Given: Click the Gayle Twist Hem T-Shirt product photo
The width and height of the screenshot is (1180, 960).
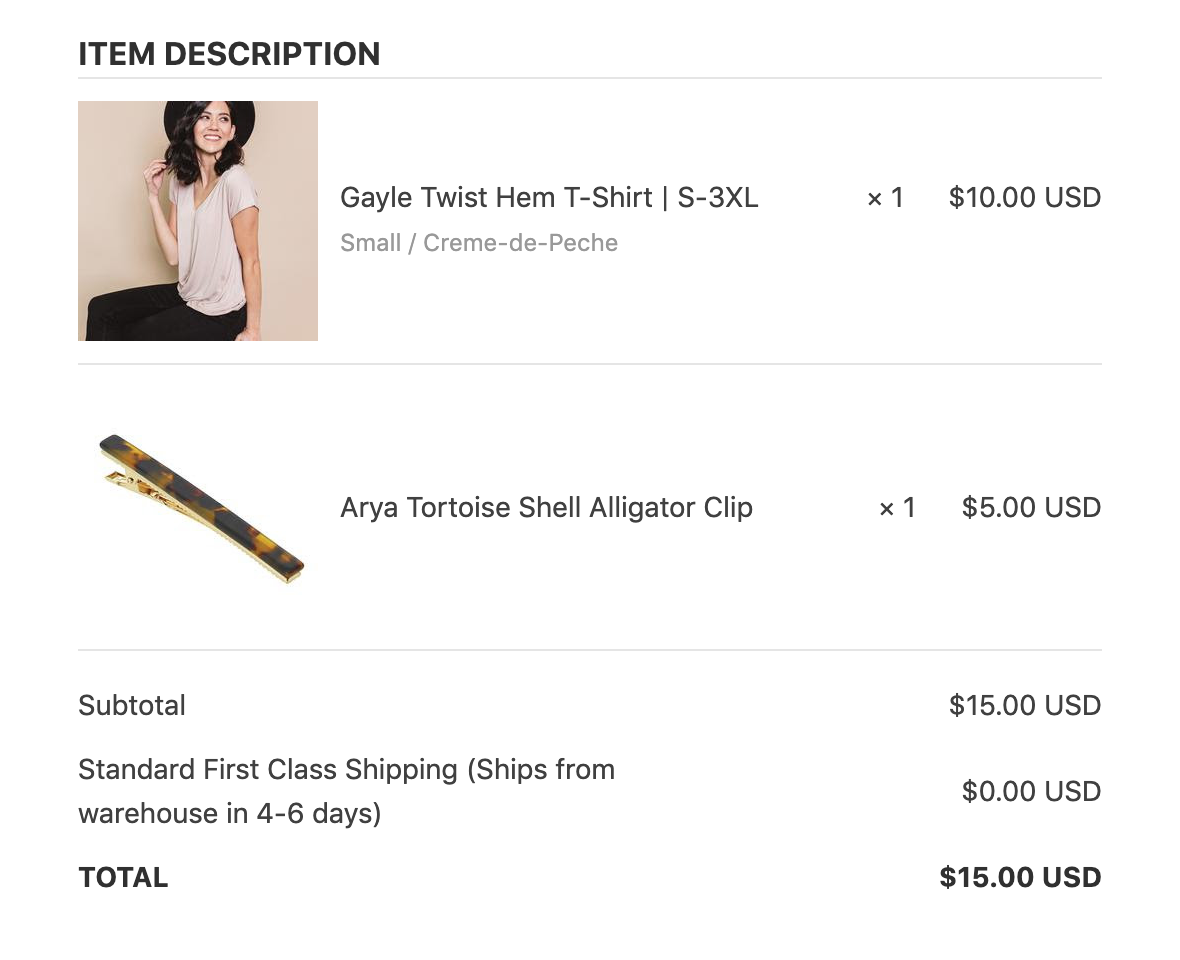Looking at the screenshot, I should pos(198,220).
